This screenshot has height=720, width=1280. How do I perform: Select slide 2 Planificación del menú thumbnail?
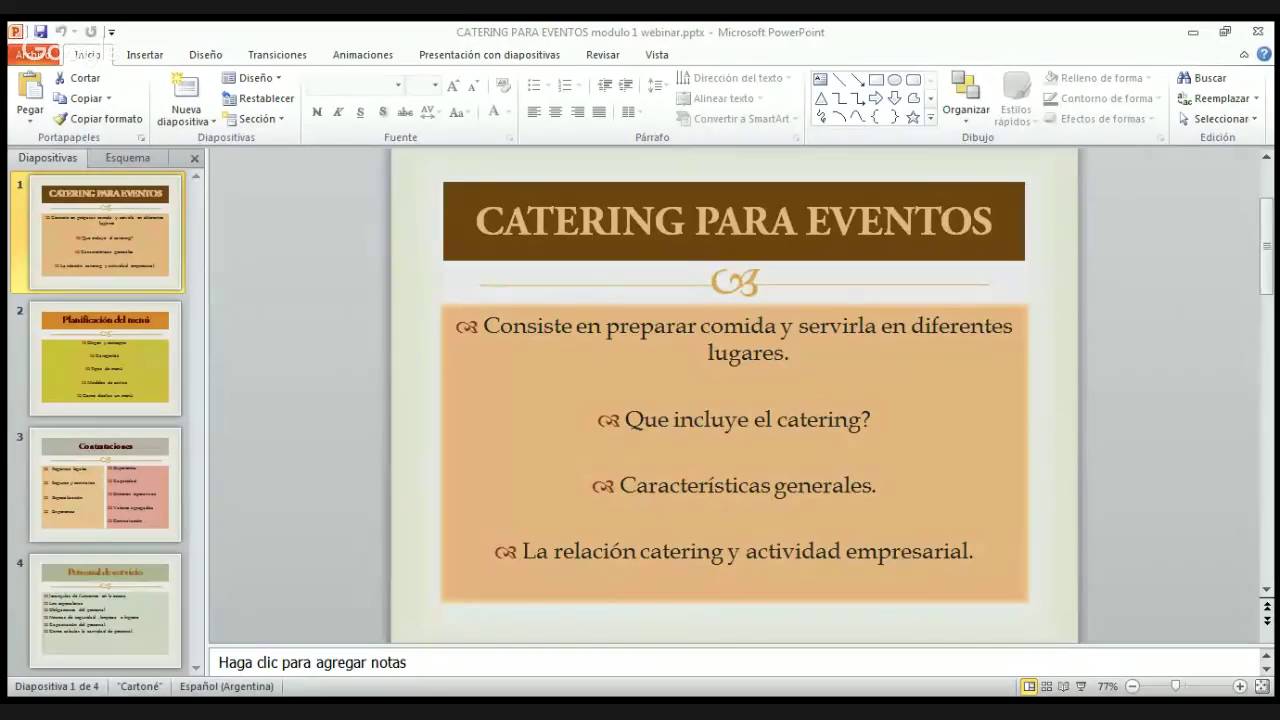105,358
